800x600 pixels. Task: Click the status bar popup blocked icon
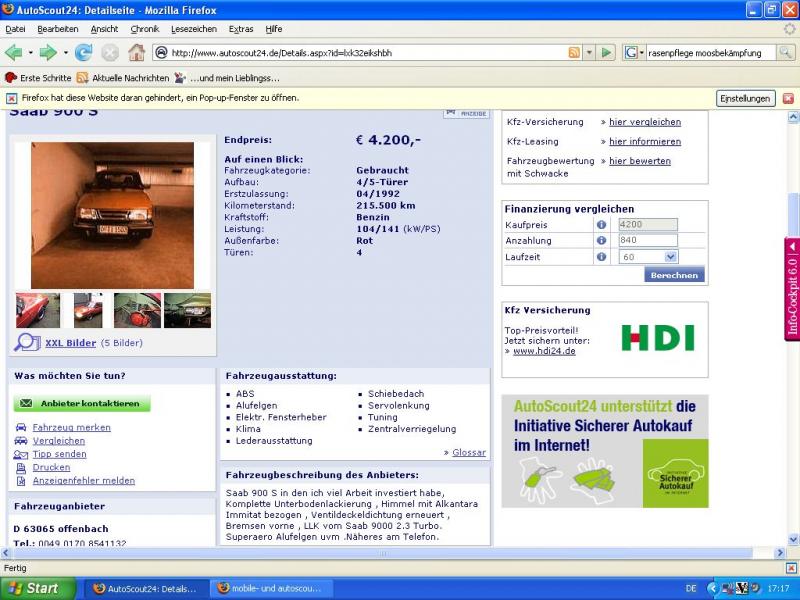pyautogui.click(x=791, y=568)
